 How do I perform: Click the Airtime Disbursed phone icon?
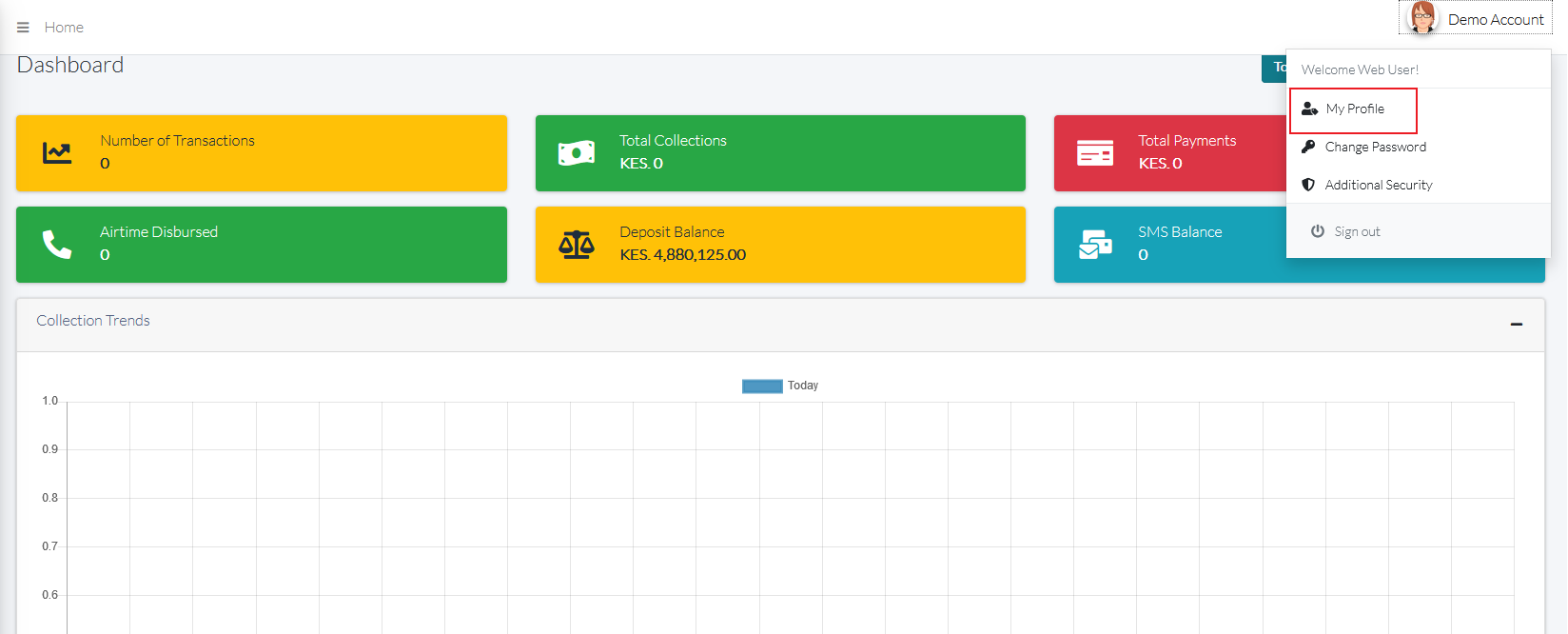point(57,245)
